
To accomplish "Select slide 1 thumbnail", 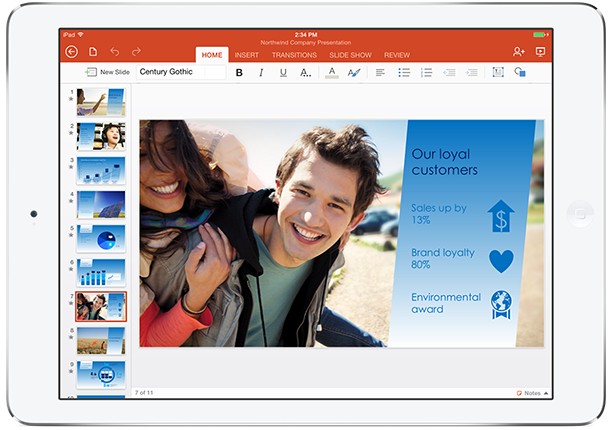I will [101, 102].
